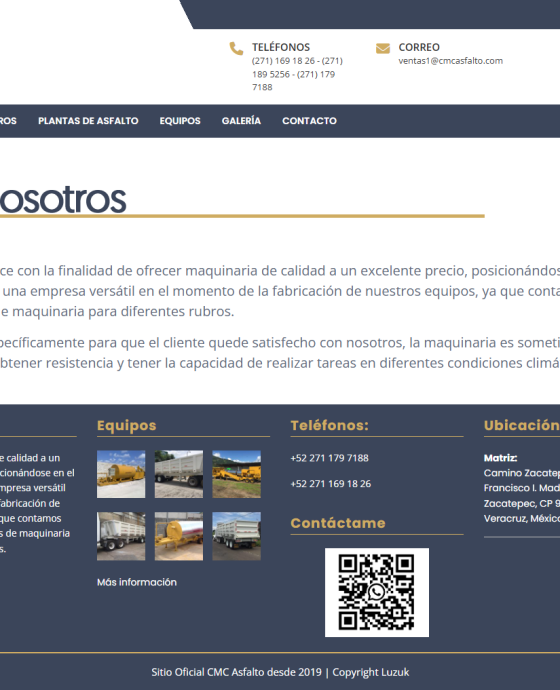
Task: Click the Matriz address label
Action: pos(500,458)
